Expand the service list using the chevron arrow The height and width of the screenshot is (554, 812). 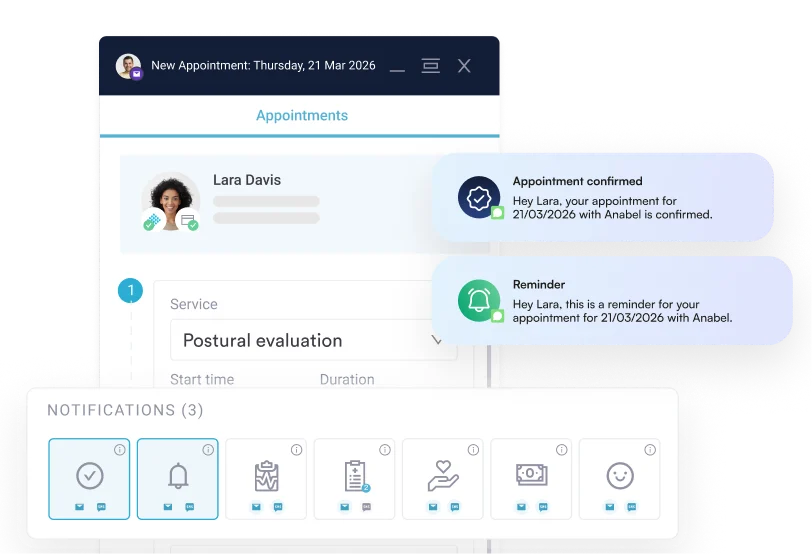coord(437,340)
